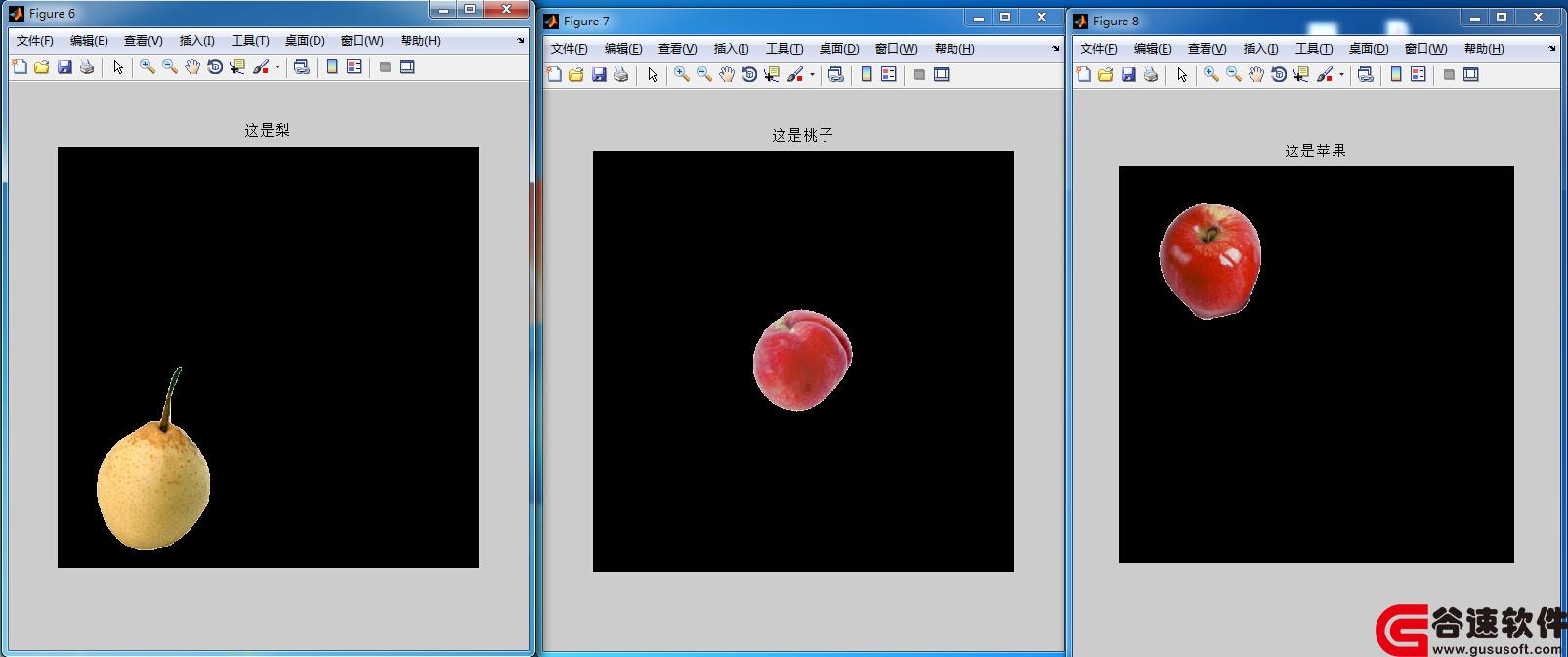Image resolution: width=1568 pixels, height=657 pixels.
Task: Save Figure 8 using the floppy icon
Action: [1128, 74]
